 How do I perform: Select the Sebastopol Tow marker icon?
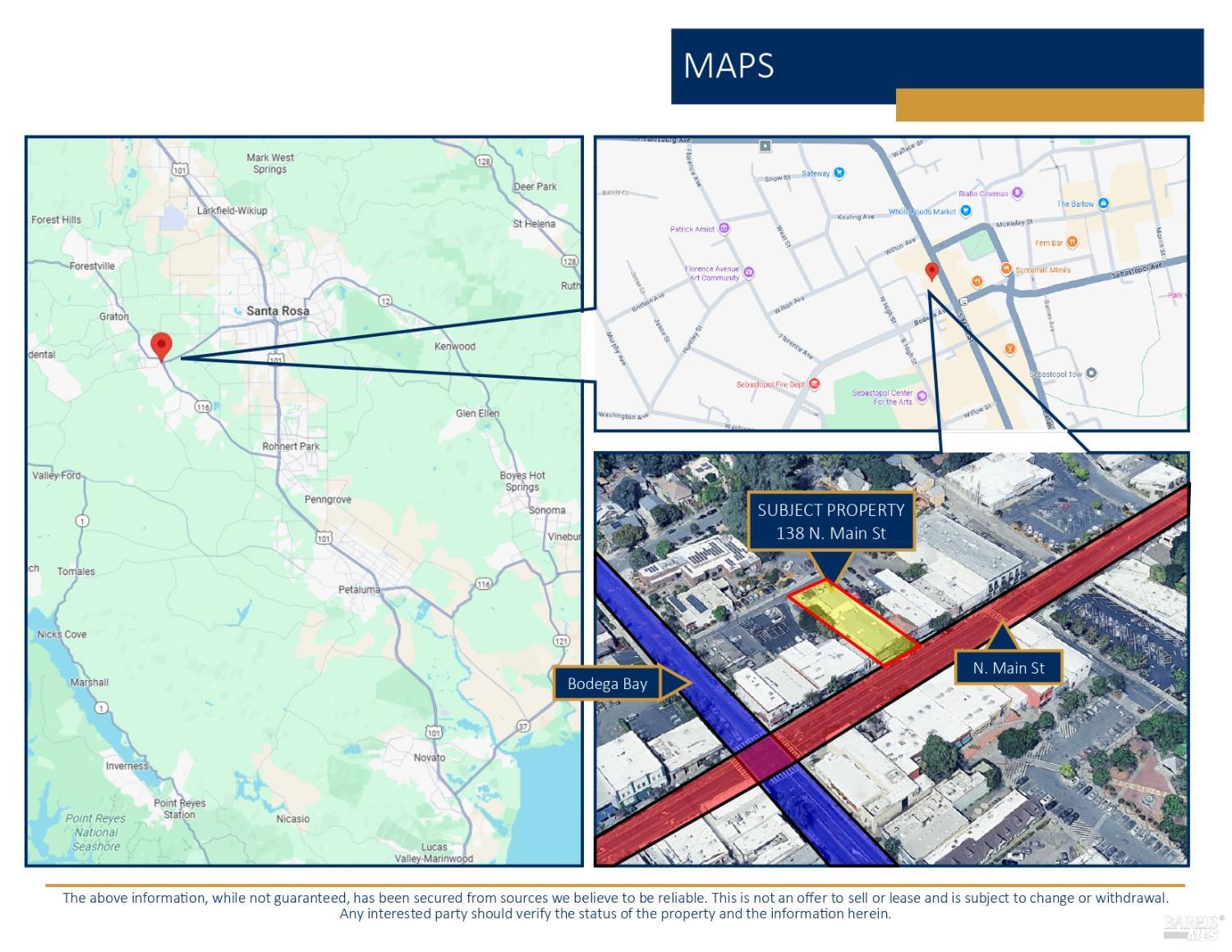tap(1091, 373)
